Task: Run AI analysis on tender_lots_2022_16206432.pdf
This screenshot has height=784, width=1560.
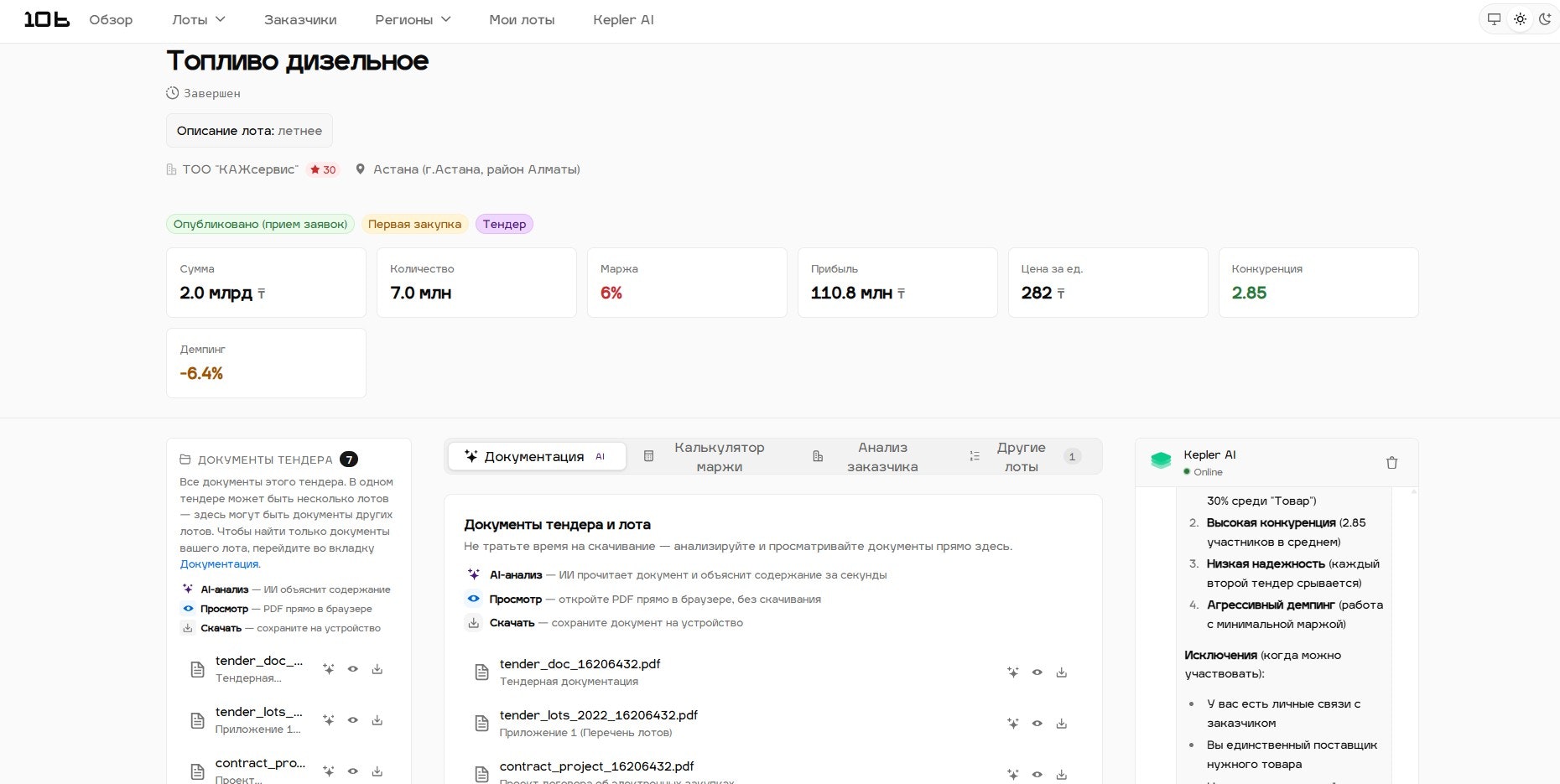Action: point(1013,724)
